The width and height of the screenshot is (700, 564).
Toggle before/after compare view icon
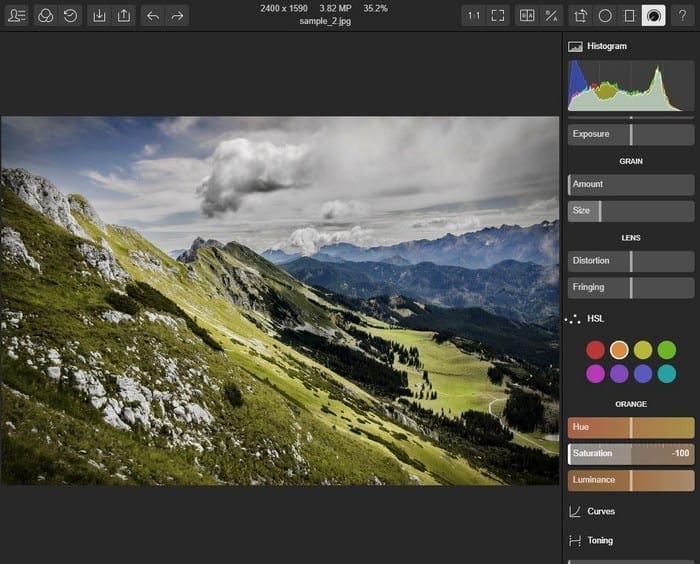tap(527, 16)
